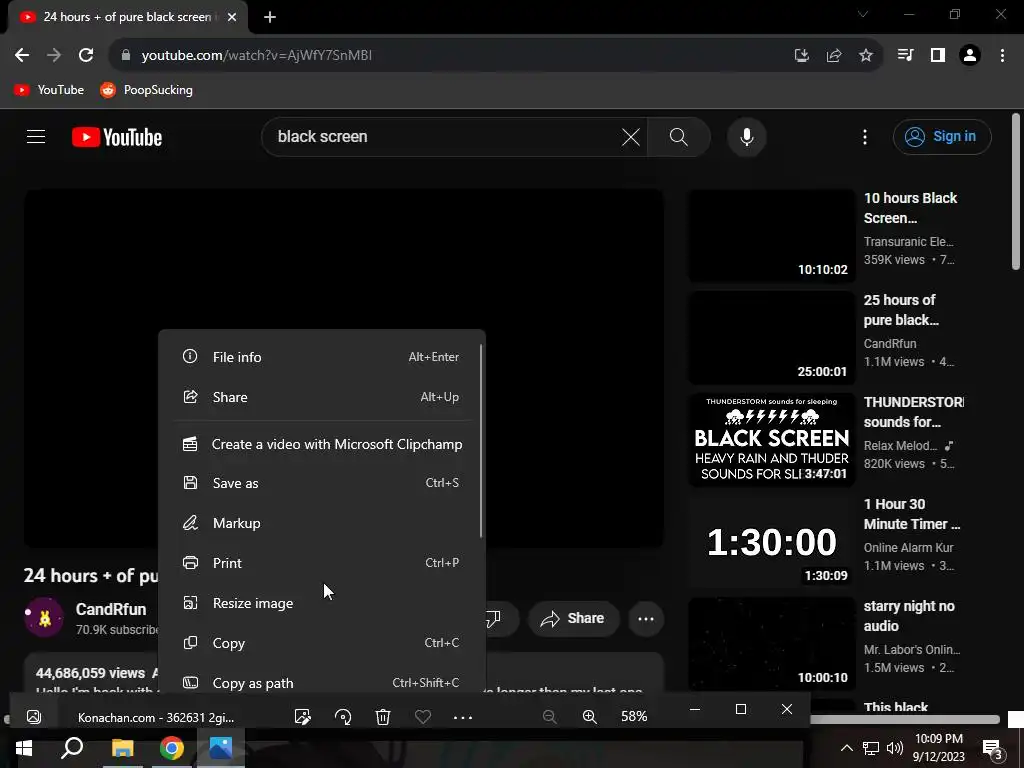1024x768 pixels.
Task: Click the install app icon in address bar
Action: (x=801, y=56)
